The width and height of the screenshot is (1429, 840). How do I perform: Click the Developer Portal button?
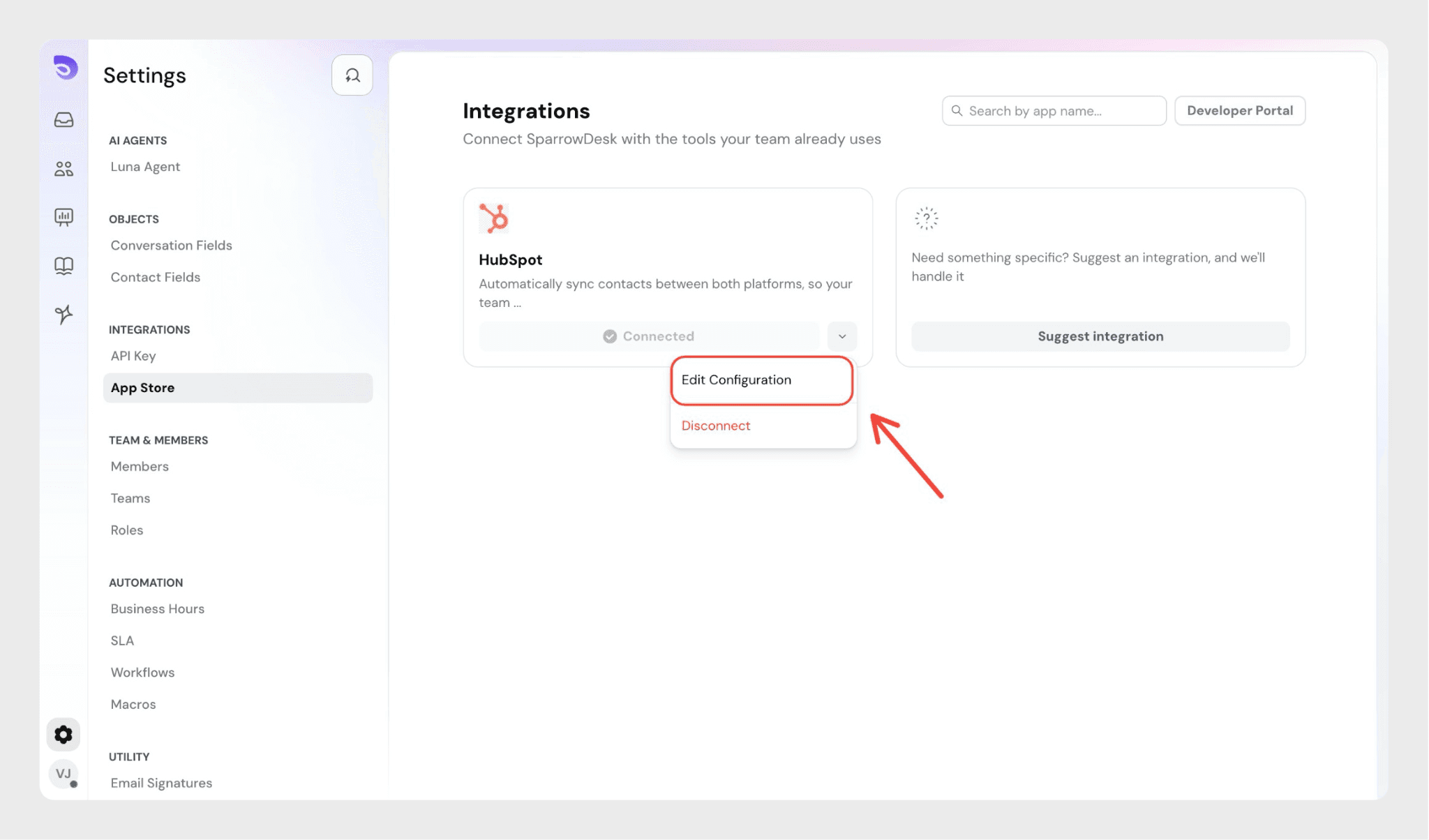pos(1239,111)
